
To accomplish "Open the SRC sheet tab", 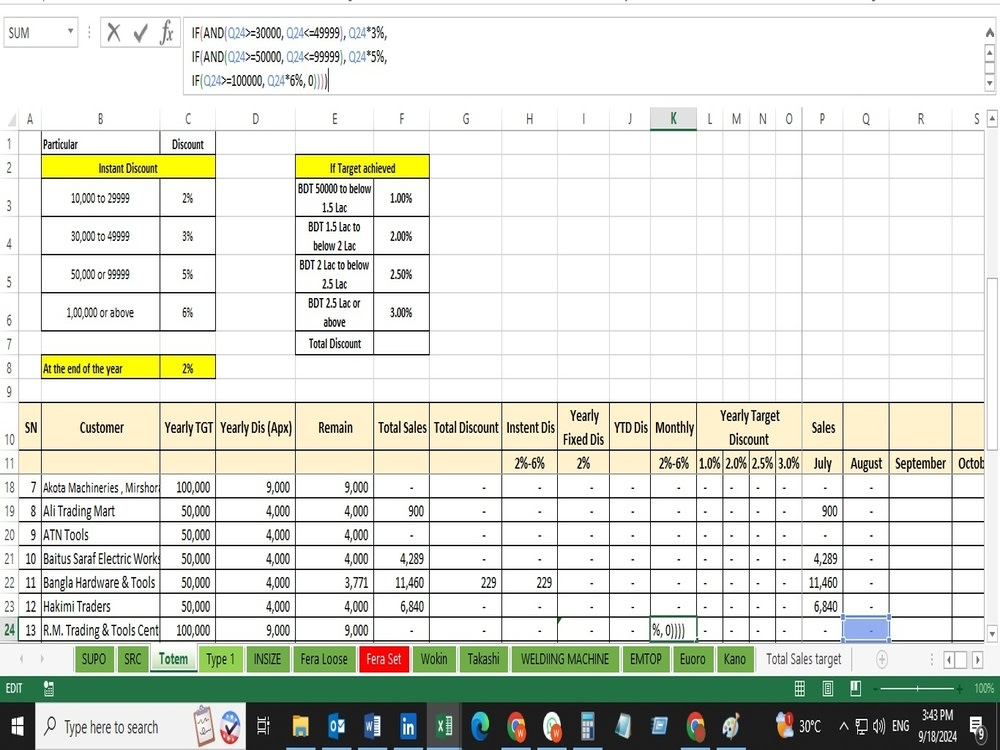I will tap(133, 659).
